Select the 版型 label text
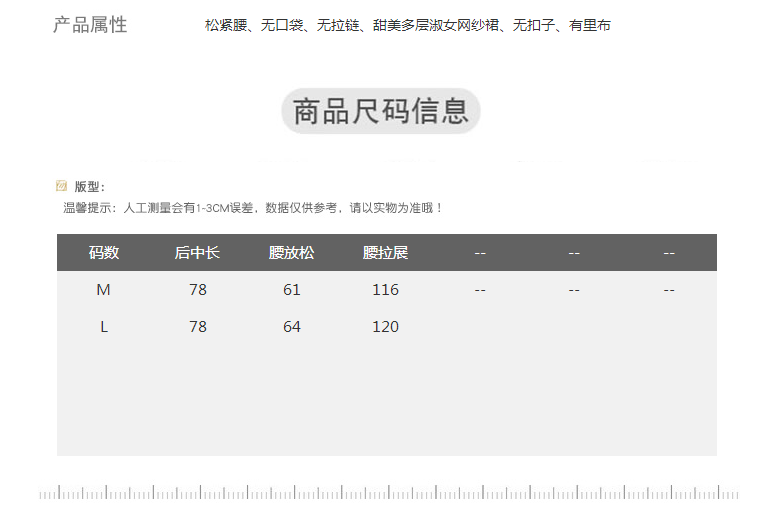The height and width of the screenshot is (530, 778). pos(89,187)
